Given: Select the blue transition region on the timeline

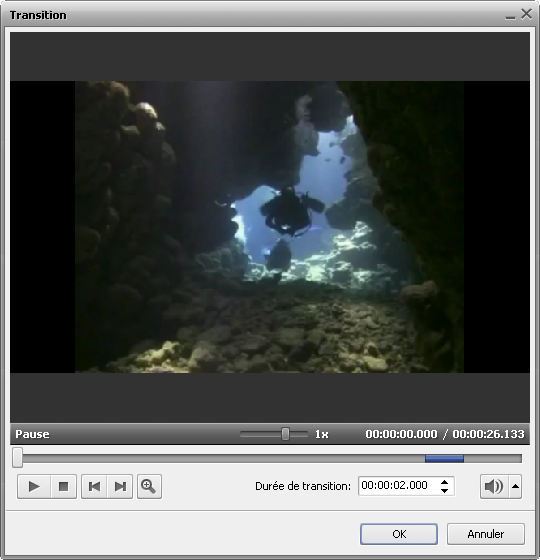Looking at the screenshot, I should click(x=444, y=459).
